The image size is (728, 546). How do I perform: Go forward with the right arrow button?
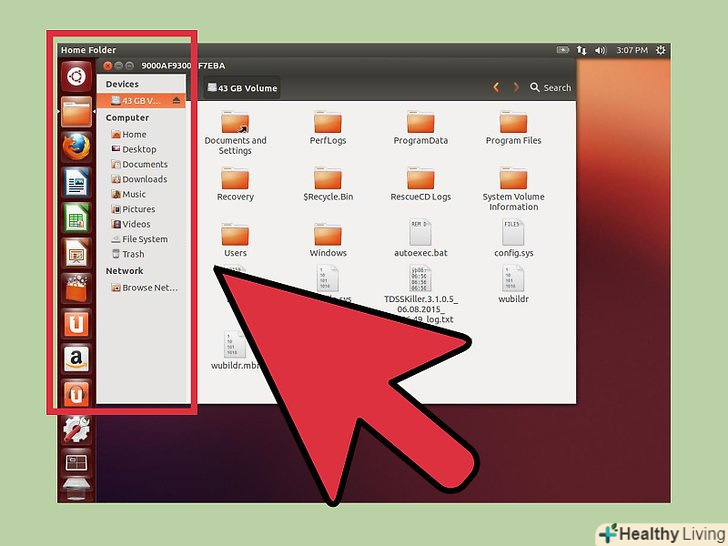click(516, 87)
